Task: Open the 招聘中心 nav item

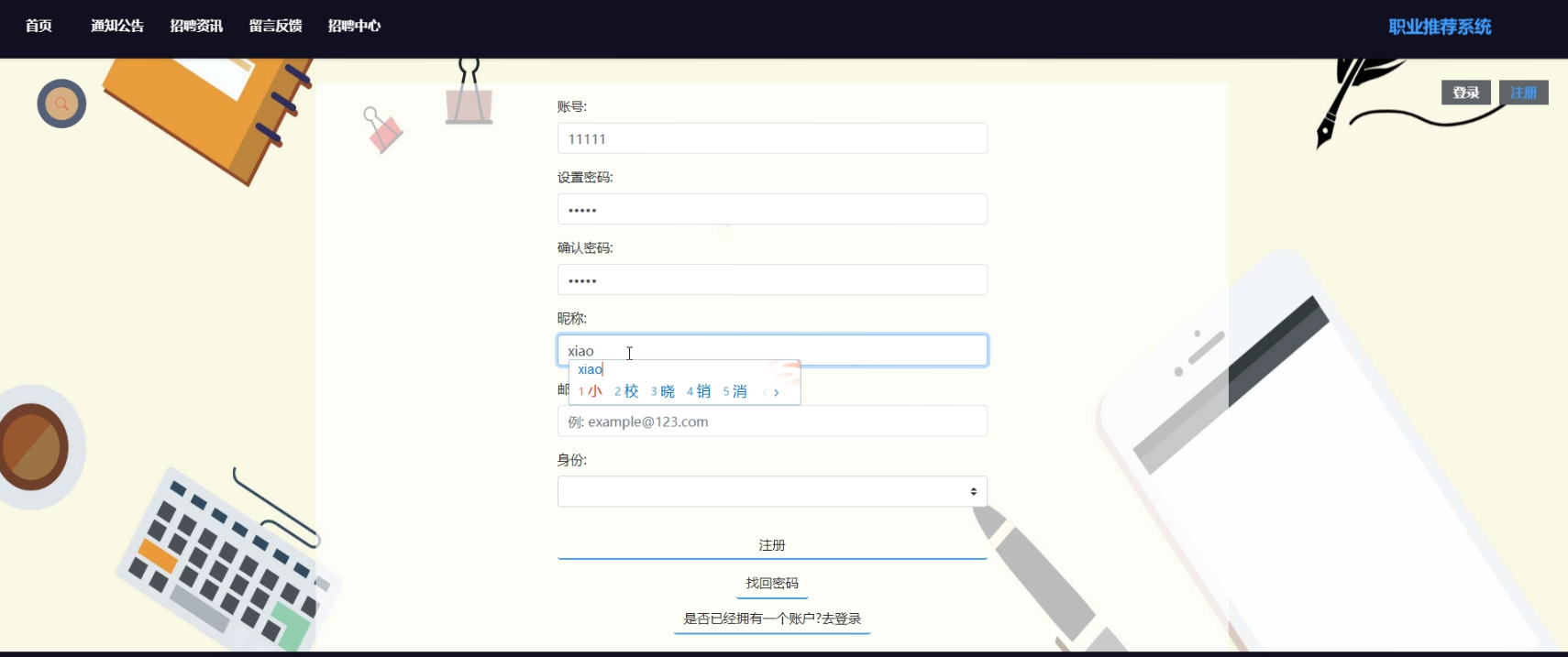Action: [x=354, y=26]
